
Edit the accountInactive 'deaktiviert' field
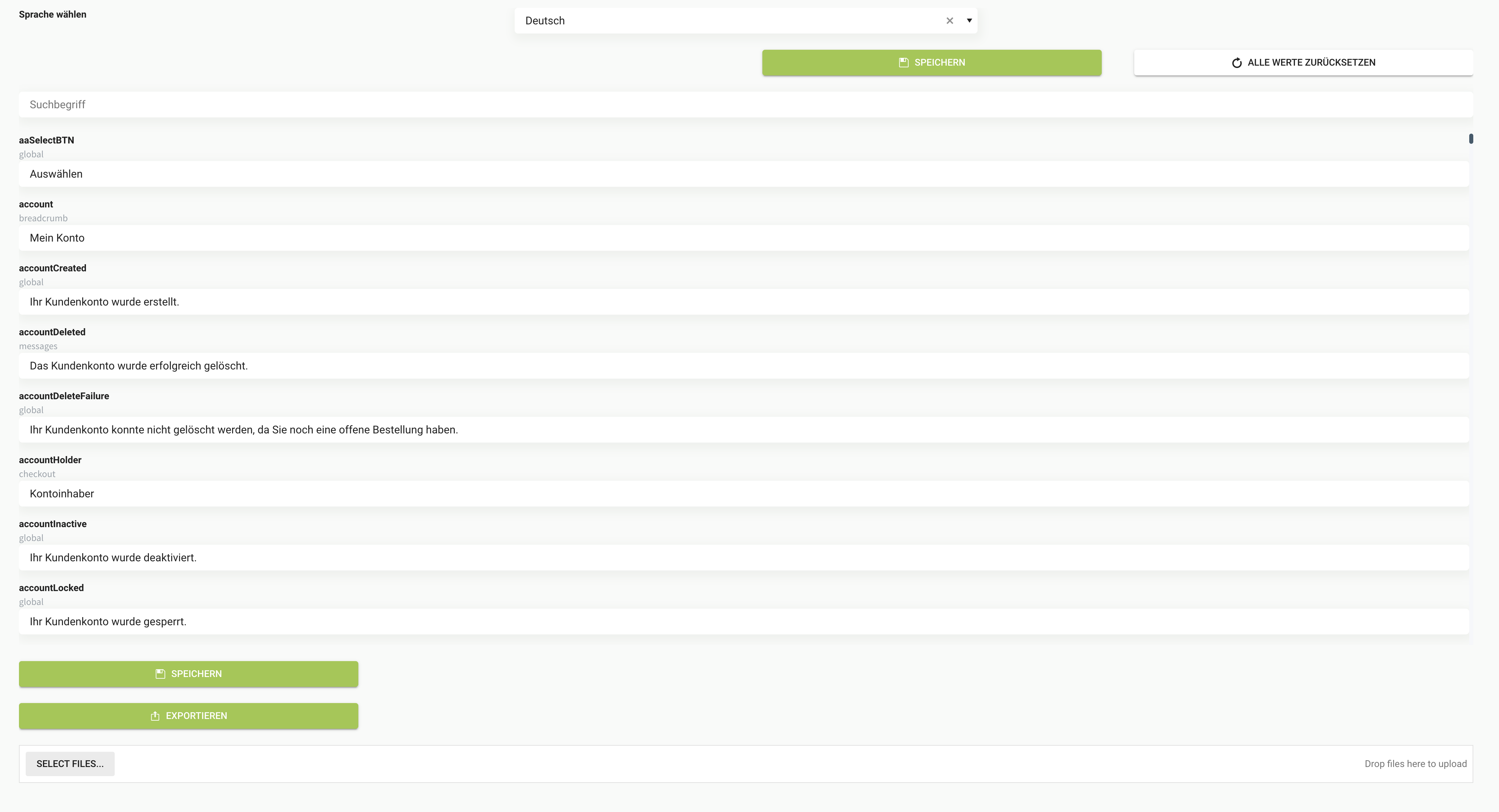pyautogui.click(x=744, y=558)
